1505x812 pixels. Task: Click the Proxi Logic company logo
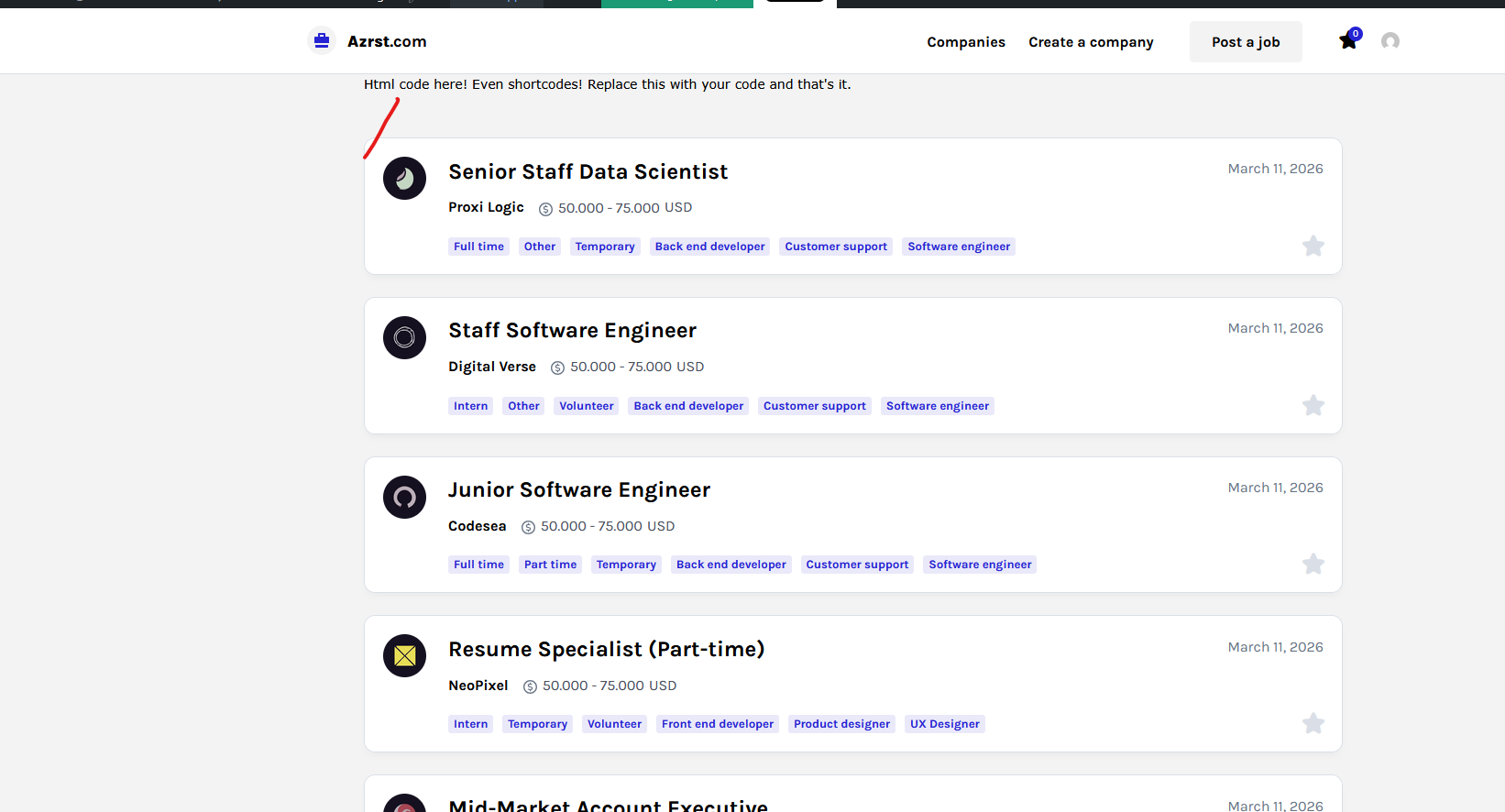click(404, 179)
